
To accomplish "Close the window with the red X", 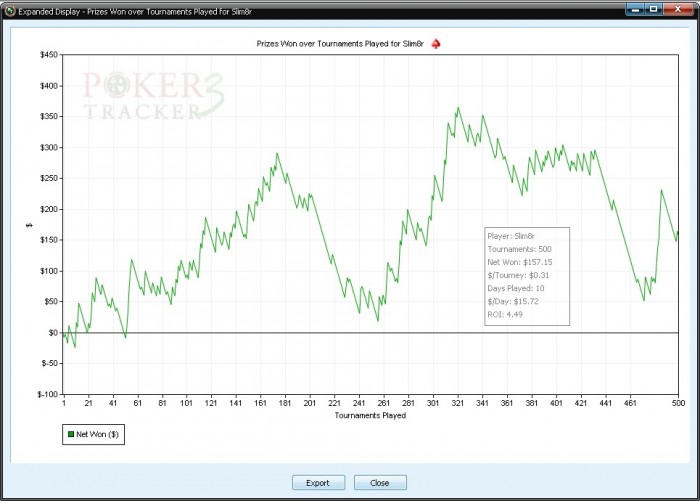I will pyautogui.click(x=678, y=8).
